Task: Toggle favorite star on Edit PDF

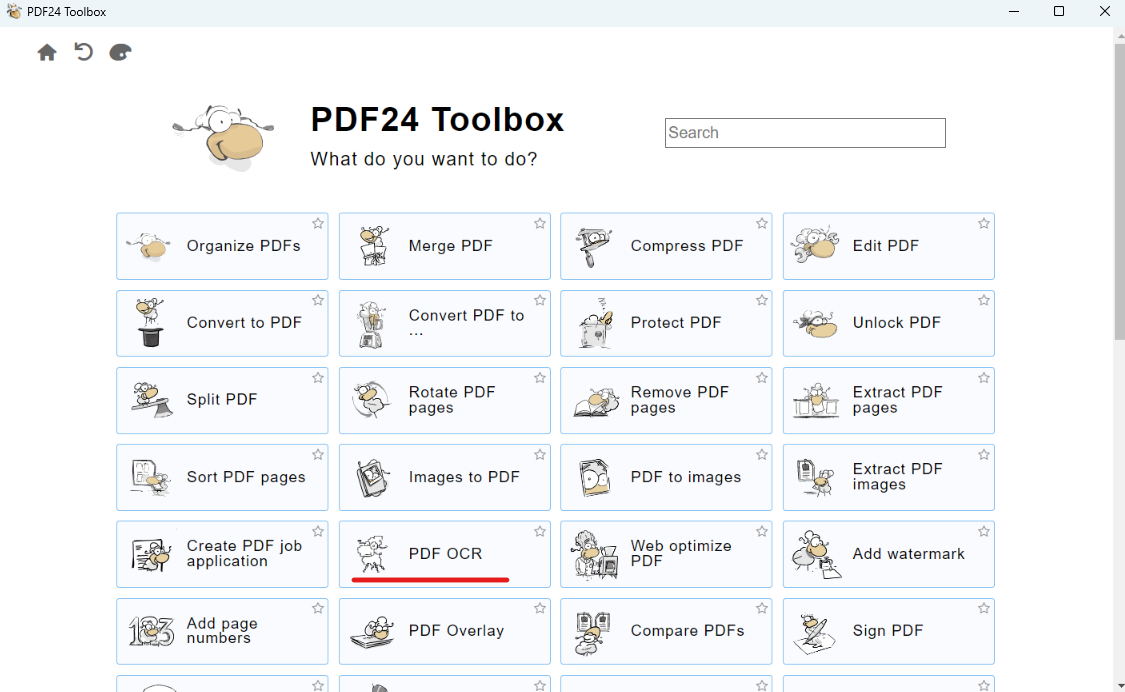Action: [x=984, y=224]
